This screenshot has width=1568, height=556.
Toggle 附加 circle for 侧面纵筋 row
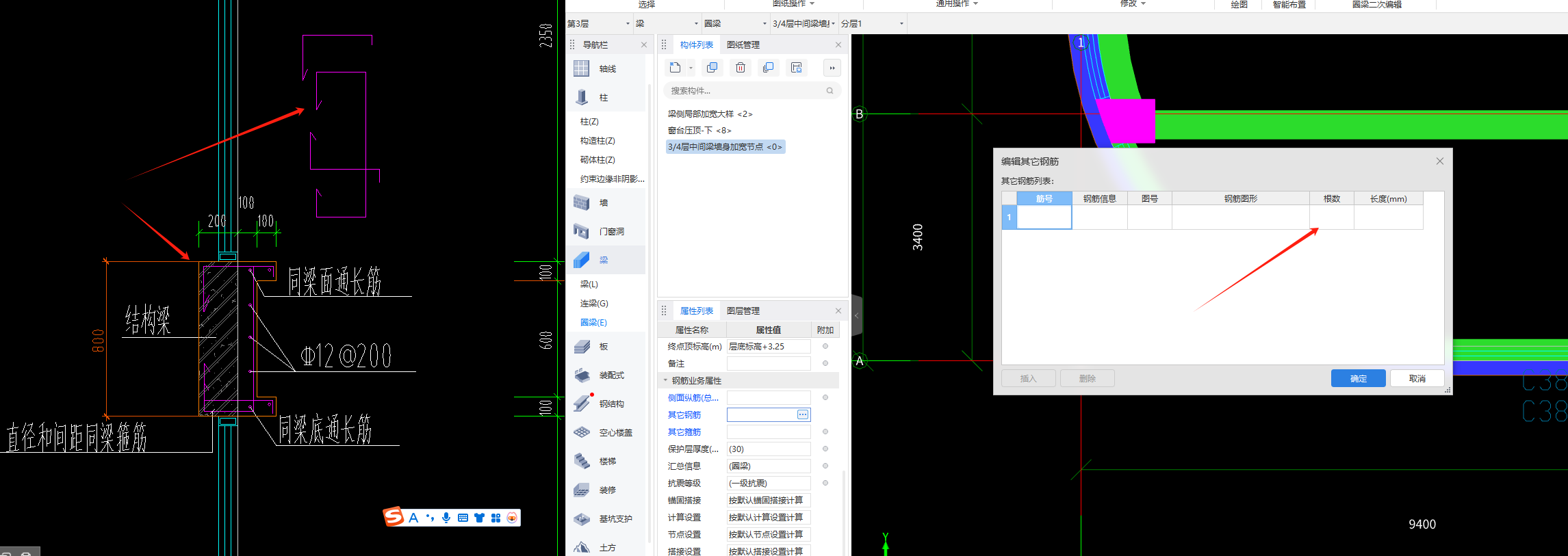click(825, 397)
